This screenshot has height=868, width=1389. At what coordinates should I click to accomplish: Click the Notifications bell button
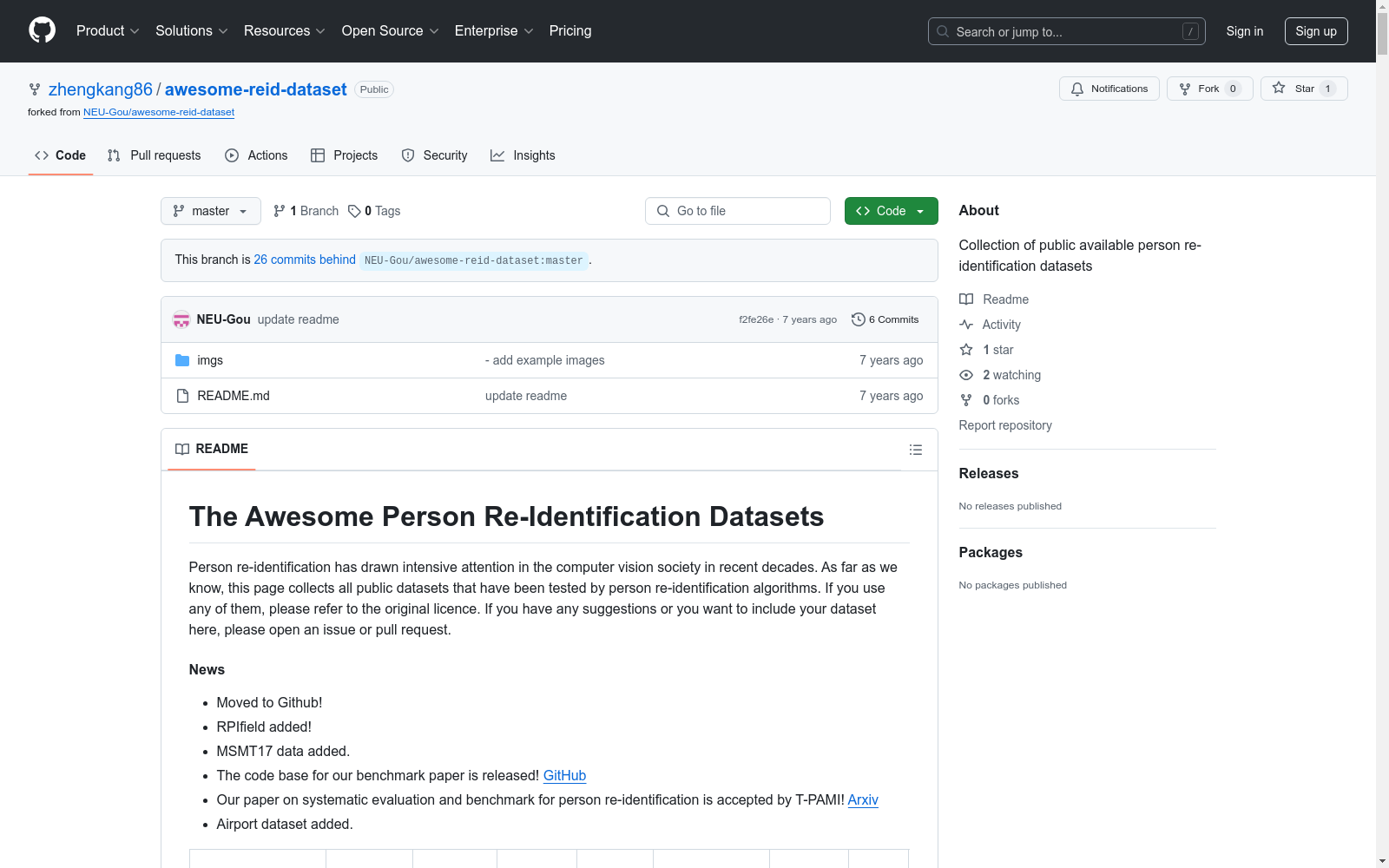tap(1109, 89)
